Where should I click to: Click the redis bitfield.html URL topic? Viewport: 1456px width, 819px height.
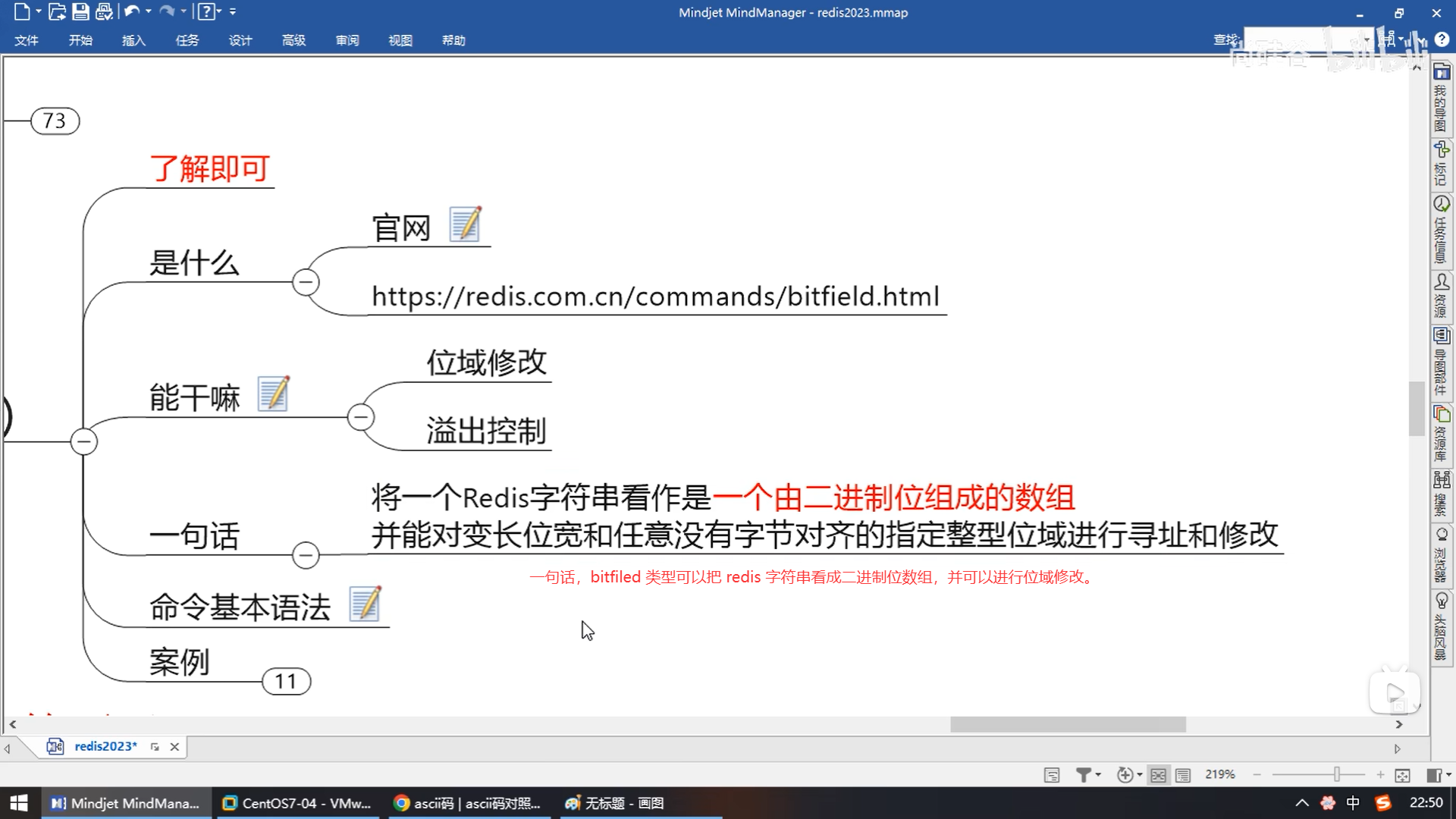point(655,297)
